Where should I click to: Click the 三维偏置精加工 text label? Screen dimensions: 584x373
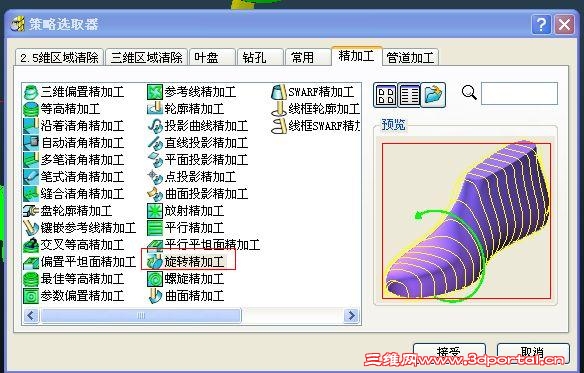pos(82,92)
